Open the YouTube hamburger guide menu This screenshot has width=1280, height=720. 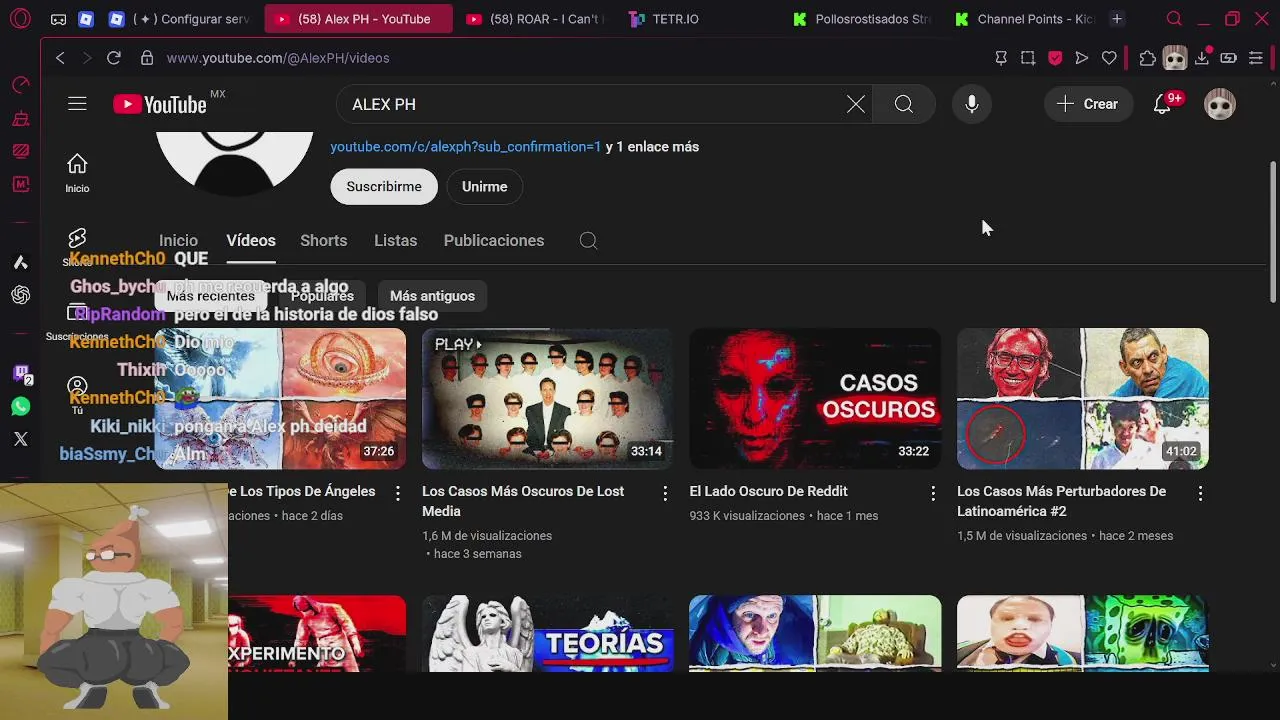pyautogui.click(x=77, y=104)
